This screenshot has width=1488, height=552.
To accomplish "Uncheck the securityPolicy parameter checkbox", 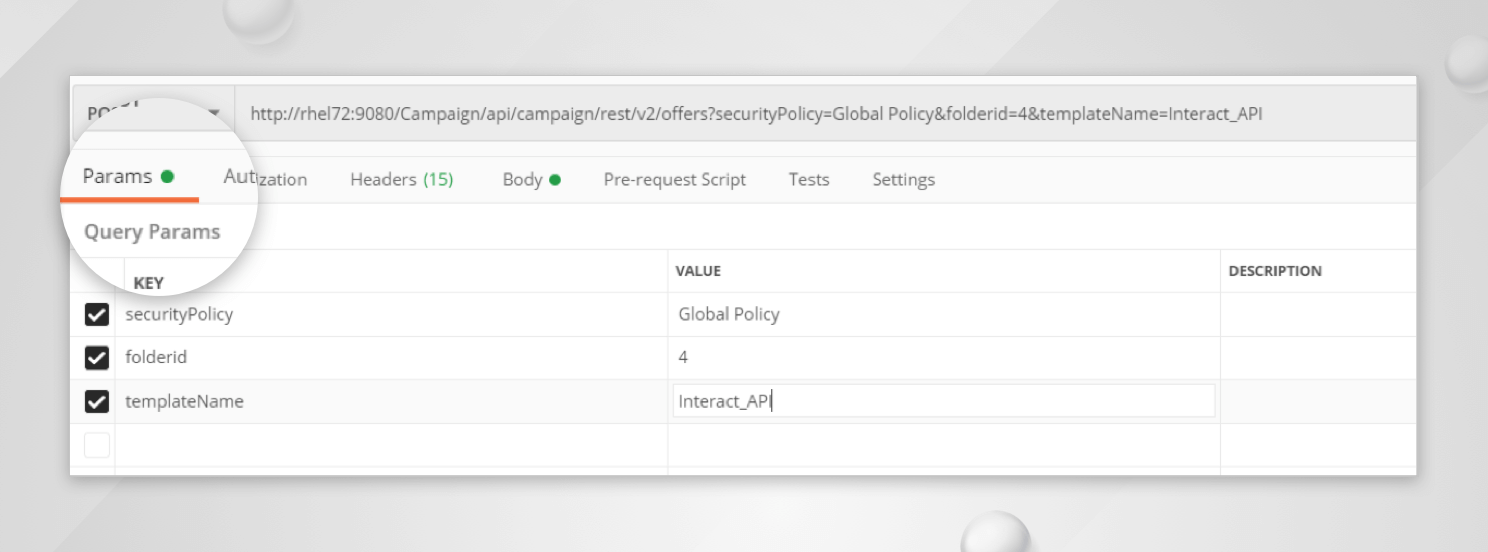I will point(97,315).
